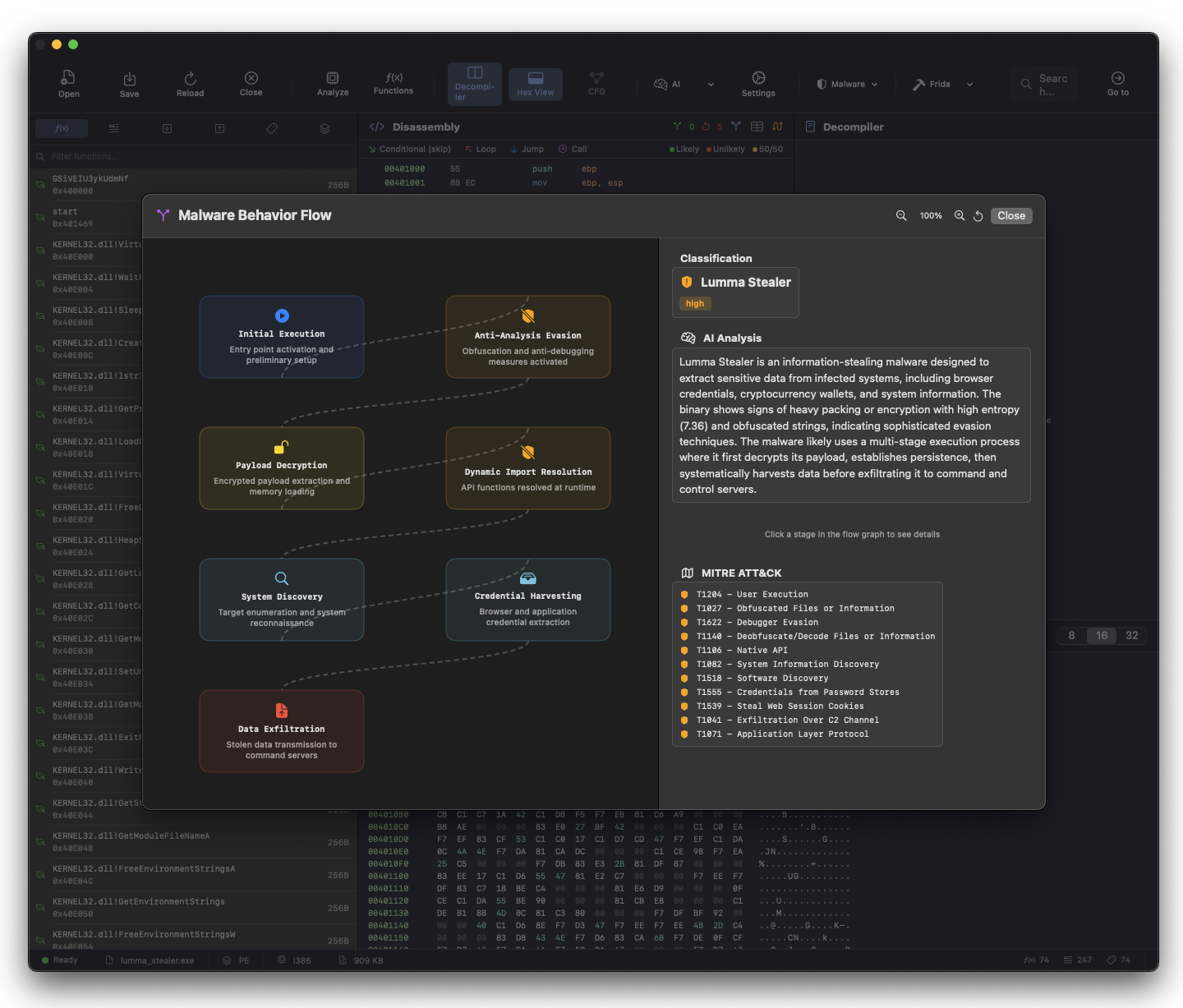Click the zoom-in magnifier in Malware Behavior Flow
This screenshot has height=1008, width=1183.
(x=959, y=215)
